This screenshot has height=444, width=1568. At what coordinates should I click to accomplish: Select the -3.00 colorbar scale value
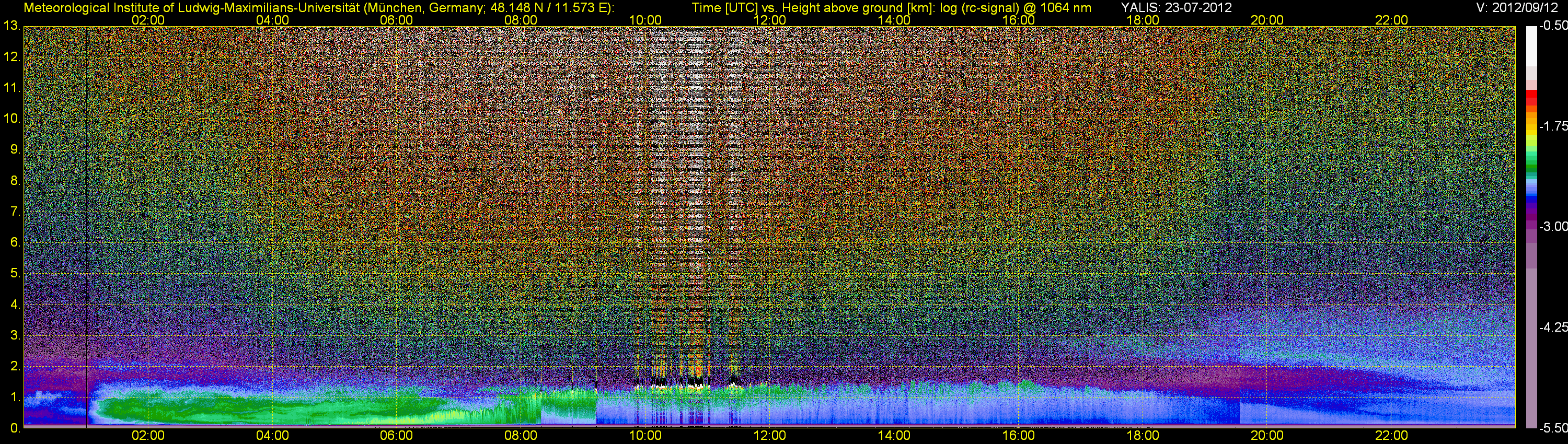1553,227
